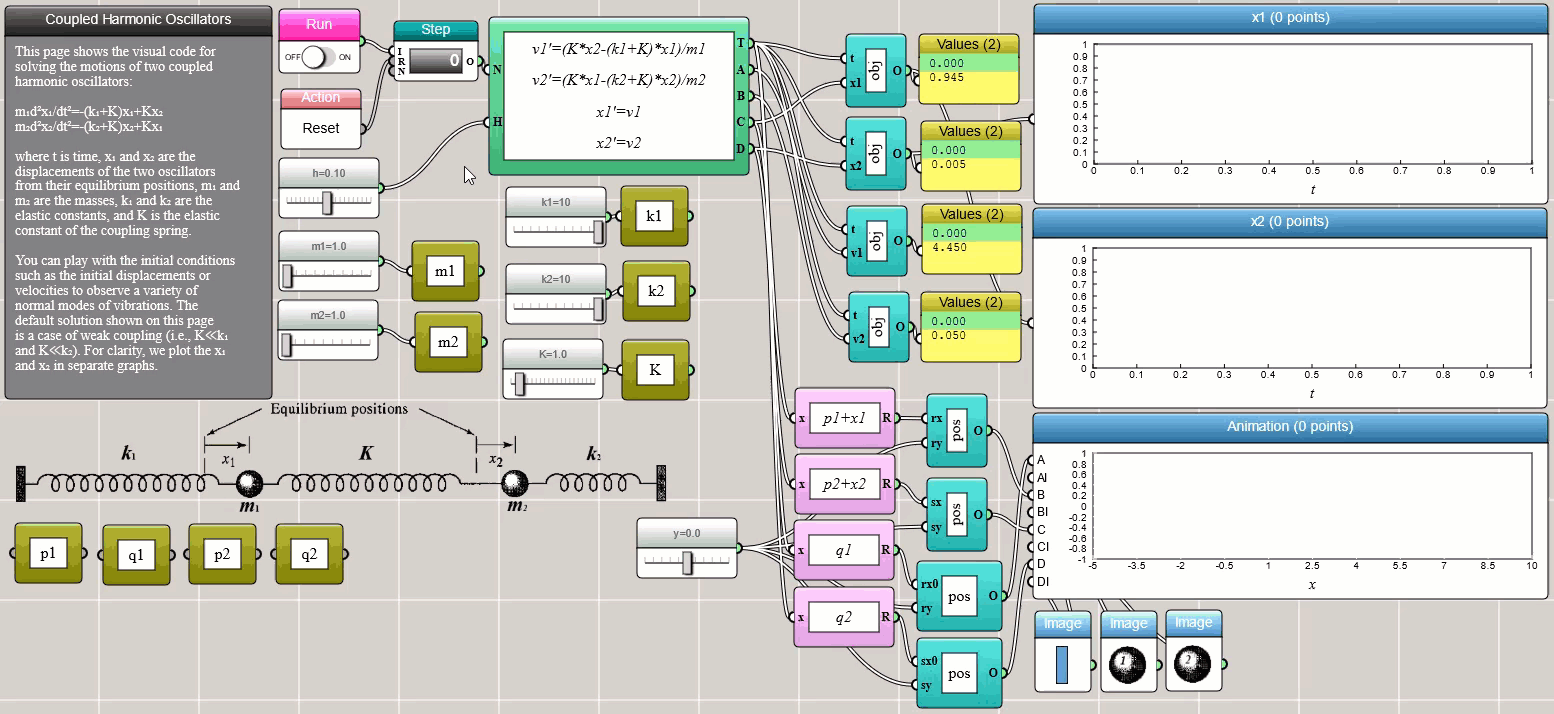Select the pos block with sx0 input
This screenshot has width=1554, height=714.
click(959, 673)
